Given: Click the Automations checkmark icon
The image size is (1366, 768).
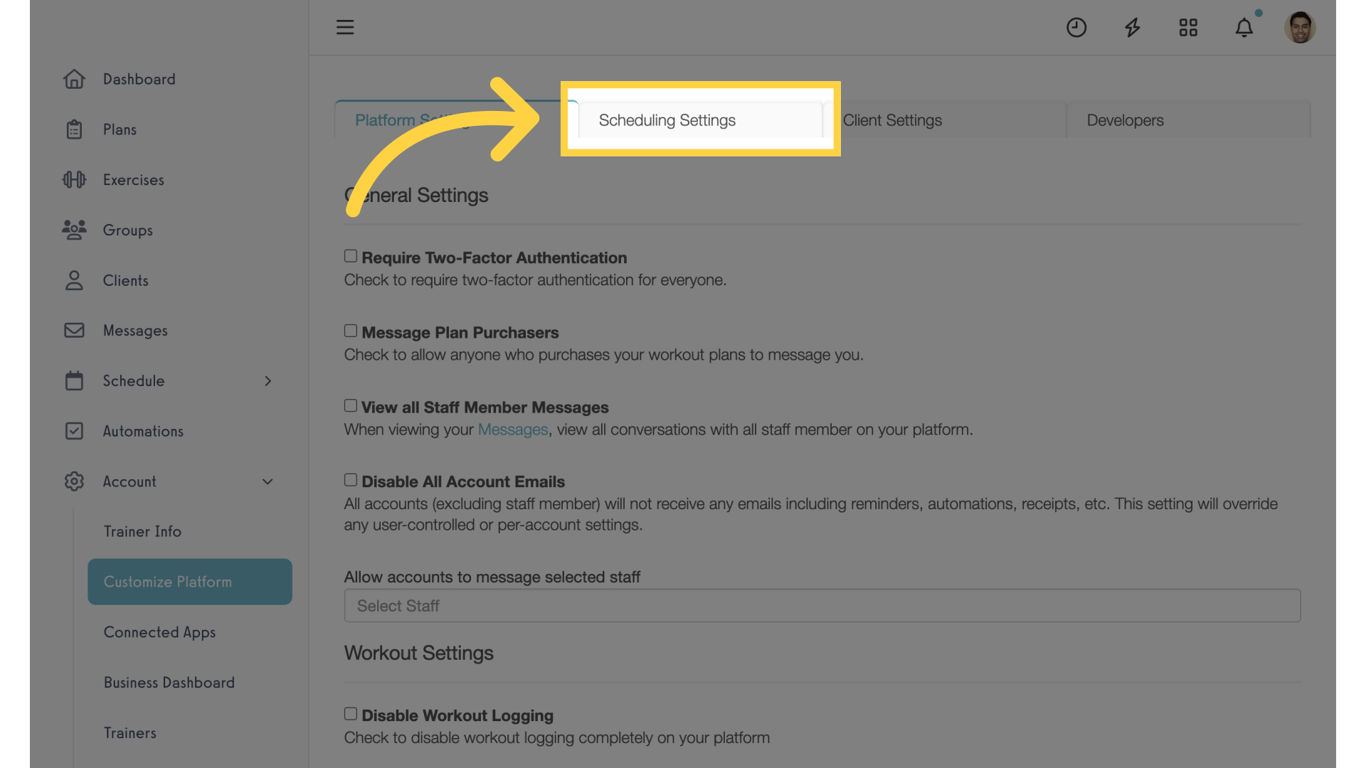Looking at the screenshot, I should click(x=74, y=430).
